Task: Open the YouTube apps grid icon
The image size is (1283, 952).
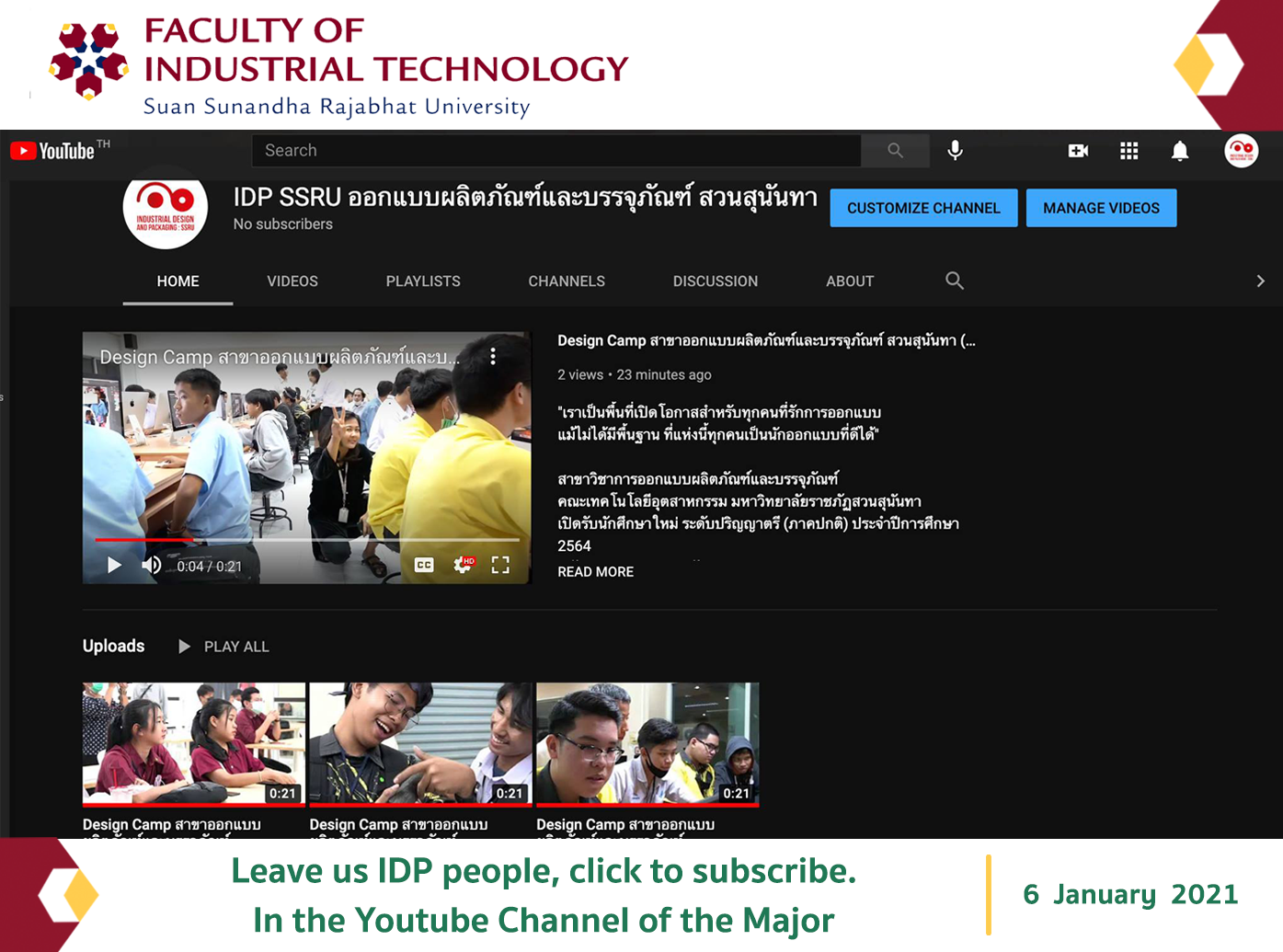Action: [1129, 151]
